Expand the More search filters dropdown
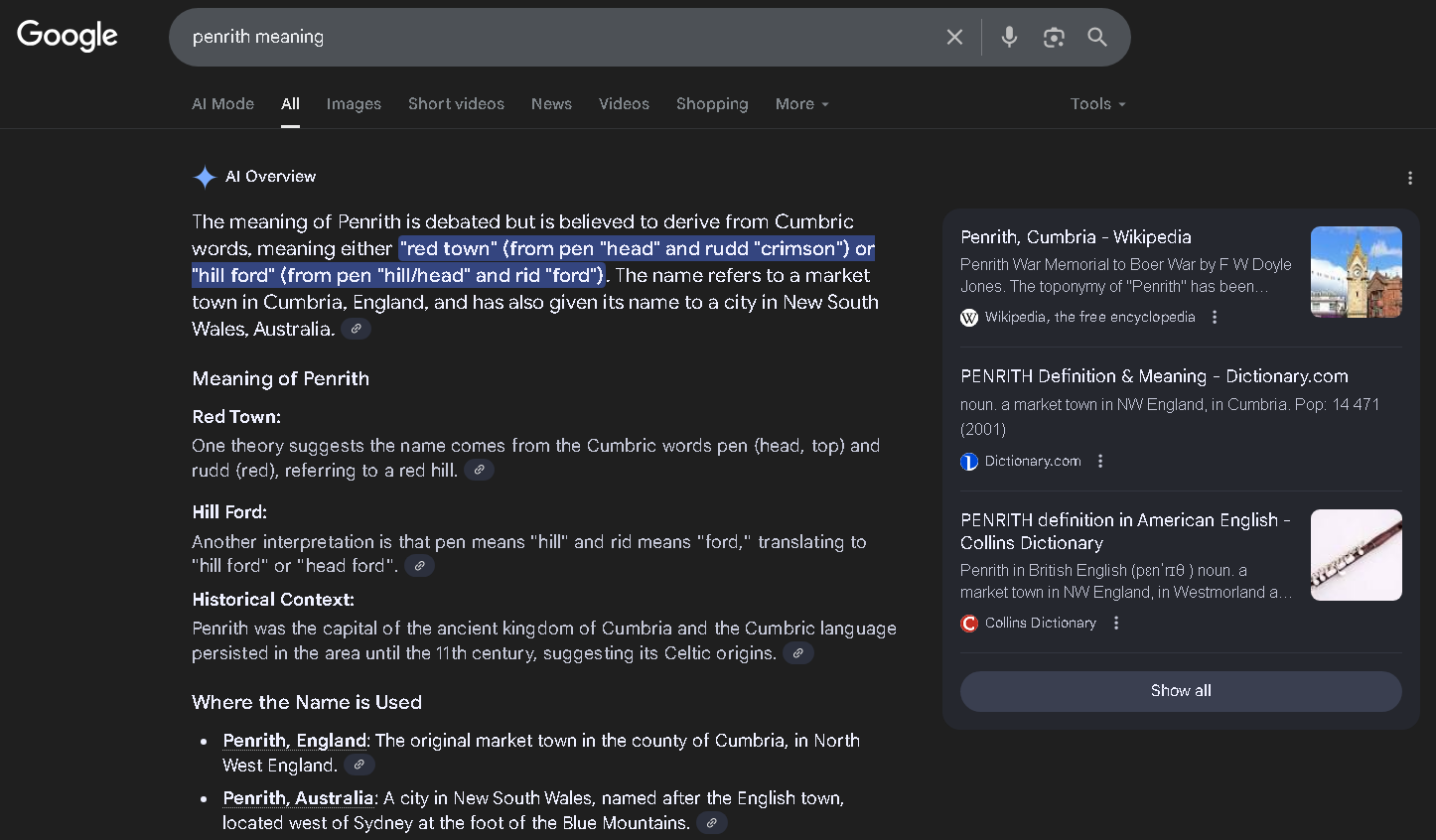Screen dimensions: 1436x840 tap(801, 104)
